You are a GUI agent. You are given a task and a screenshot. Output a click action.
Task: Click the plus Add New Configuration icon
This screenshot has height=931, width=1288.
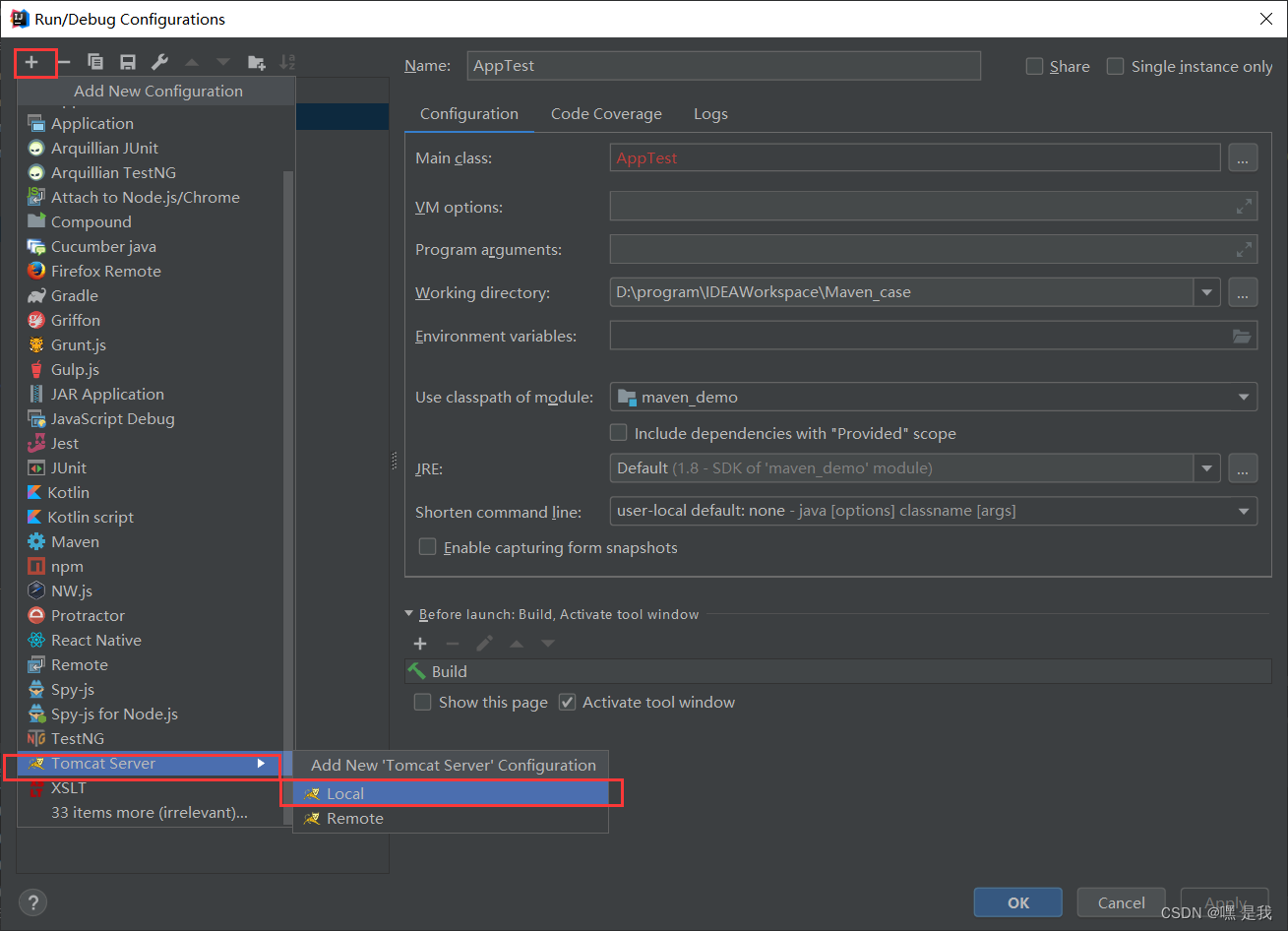(31, 62)
